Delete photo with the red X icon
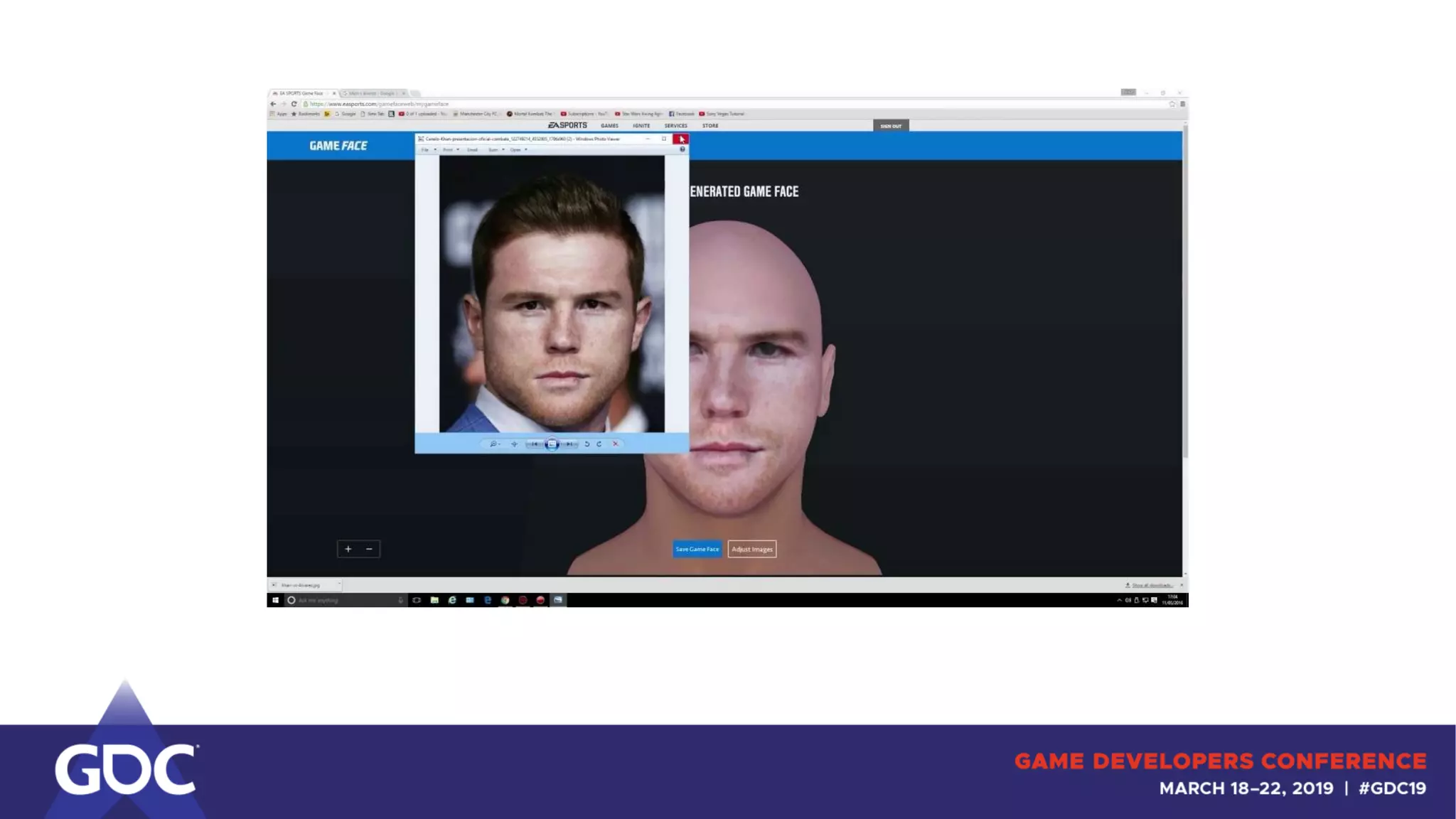The height and width of the screenshot is (819, 1456). pyautogui.click(x=616, y=444)
